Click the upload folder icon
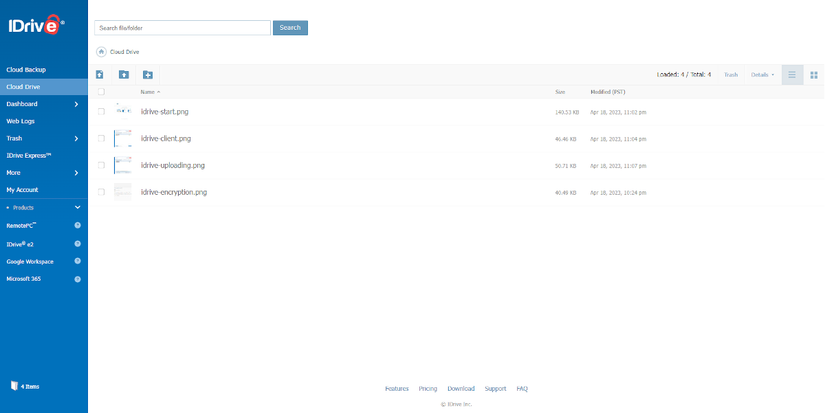This screenshot has height=413, width=825. click(x=124, y=75)
